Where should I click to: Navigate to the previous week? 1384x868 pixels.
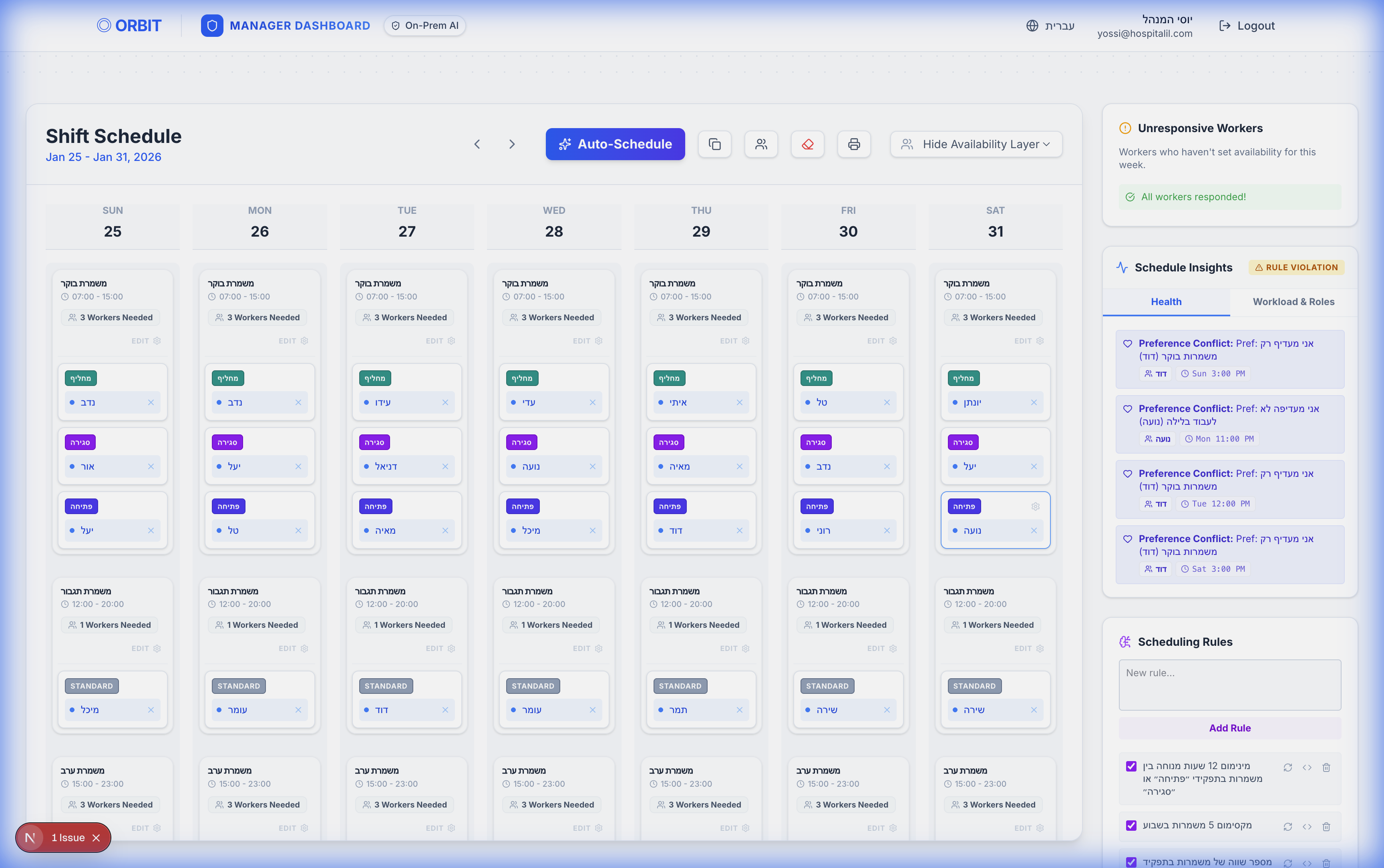[477, 144]
